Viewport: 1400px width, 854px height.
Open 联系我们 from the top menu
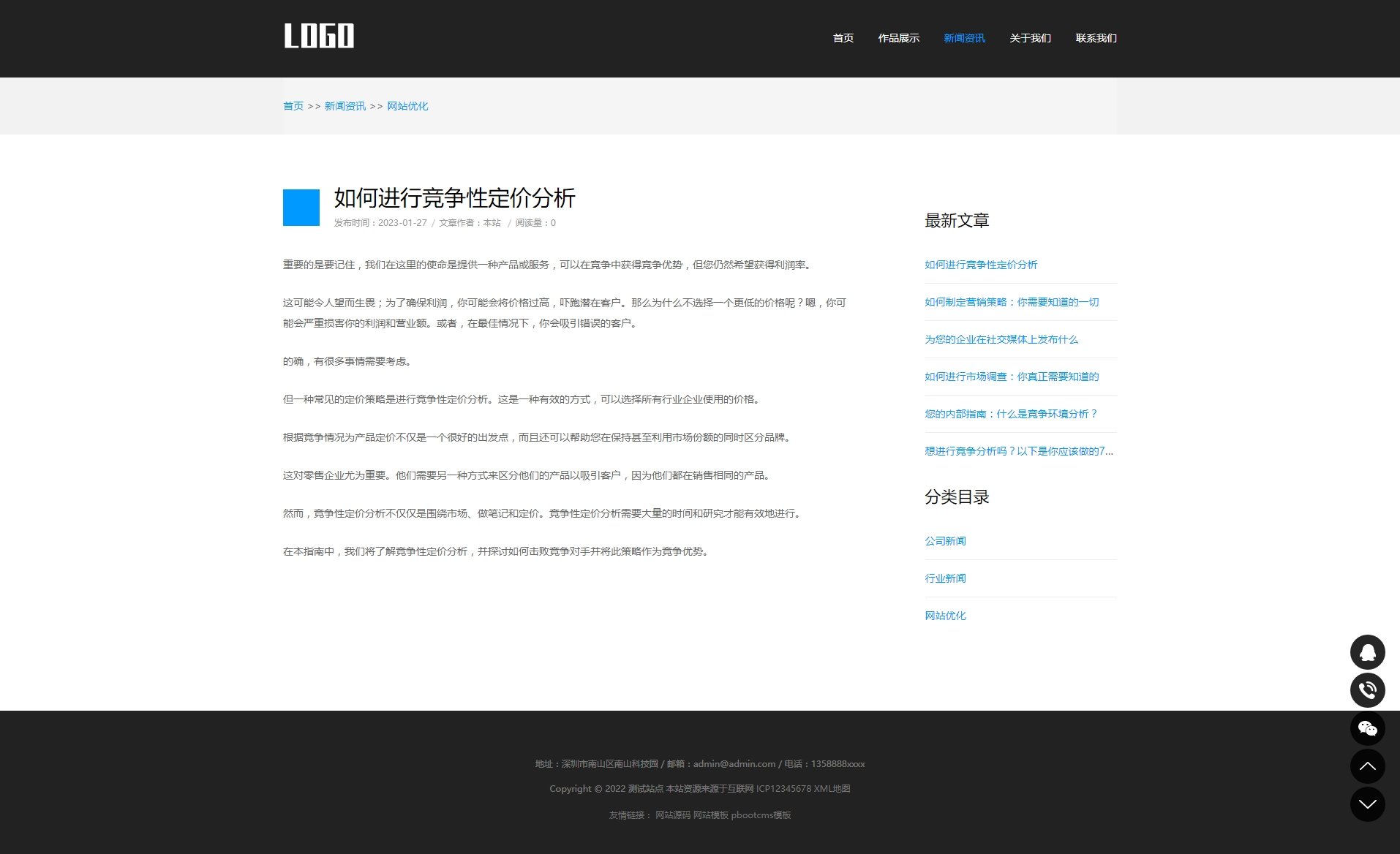click(1095, 38)
